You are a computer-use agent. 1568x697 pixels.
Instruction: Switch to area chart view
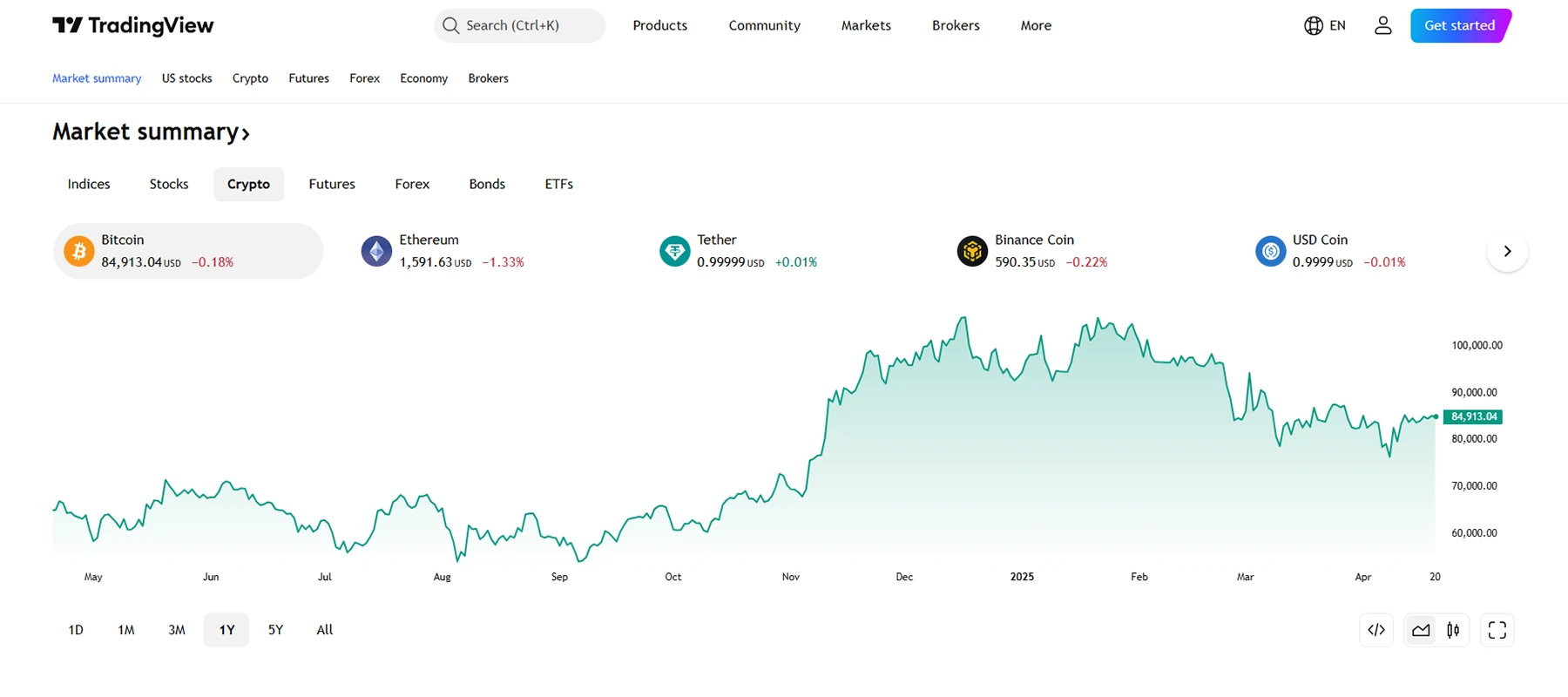(1421, 630)
